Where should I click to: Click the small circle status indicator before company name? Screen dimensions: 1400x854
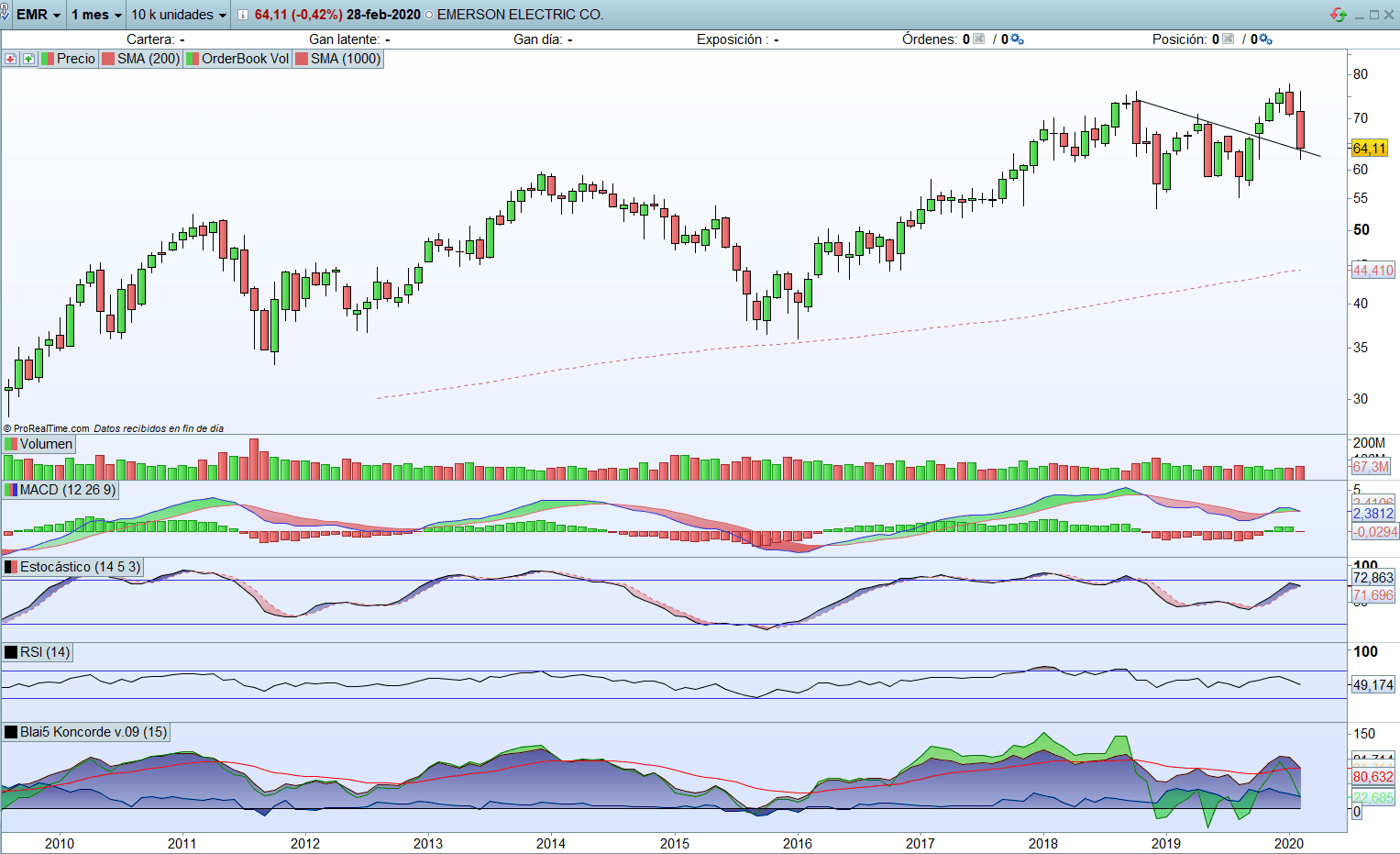pyautogui.click(x=429, y=15)
